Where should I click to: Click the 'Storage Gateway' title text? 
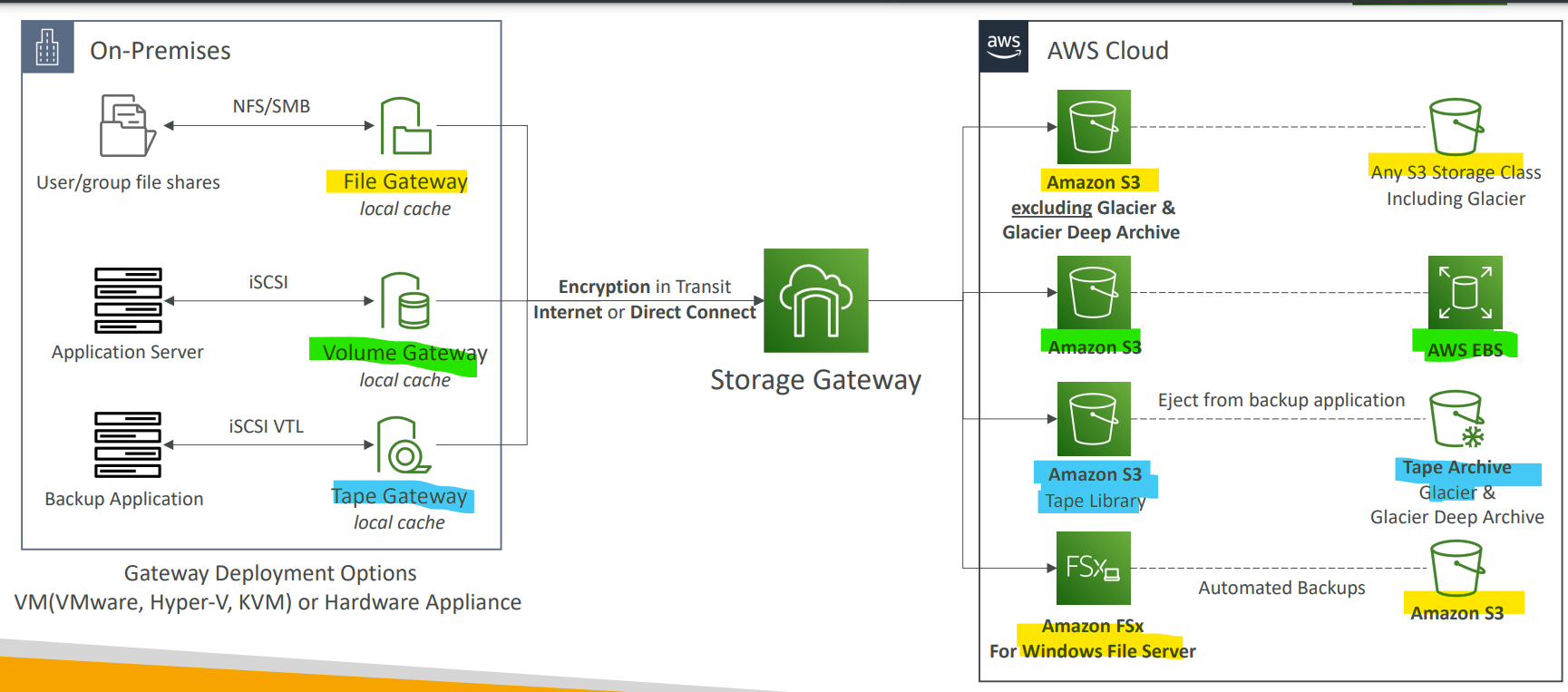[x=815, y=380]
